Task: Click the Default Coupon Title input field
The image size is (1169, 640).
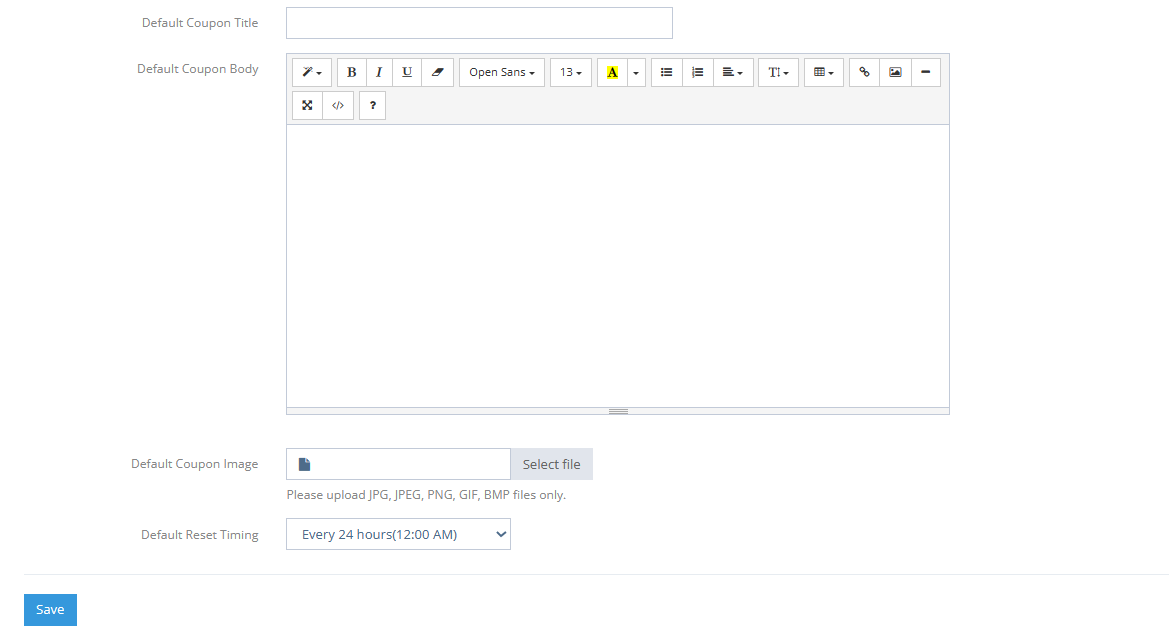Action: tap(479, 23)
